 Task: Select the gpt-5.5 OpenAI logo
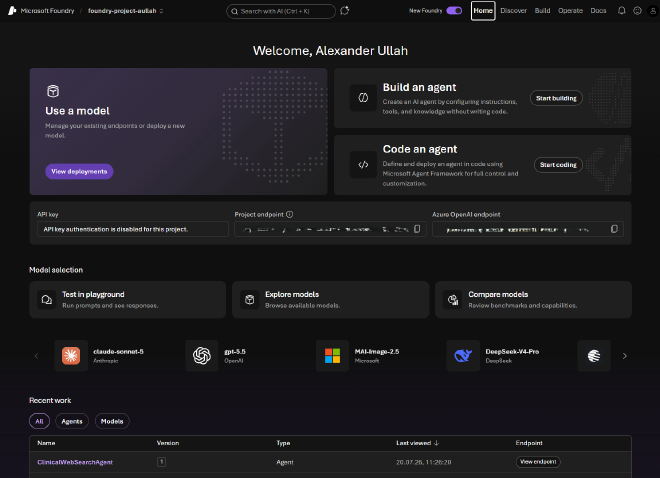(202, 356)
